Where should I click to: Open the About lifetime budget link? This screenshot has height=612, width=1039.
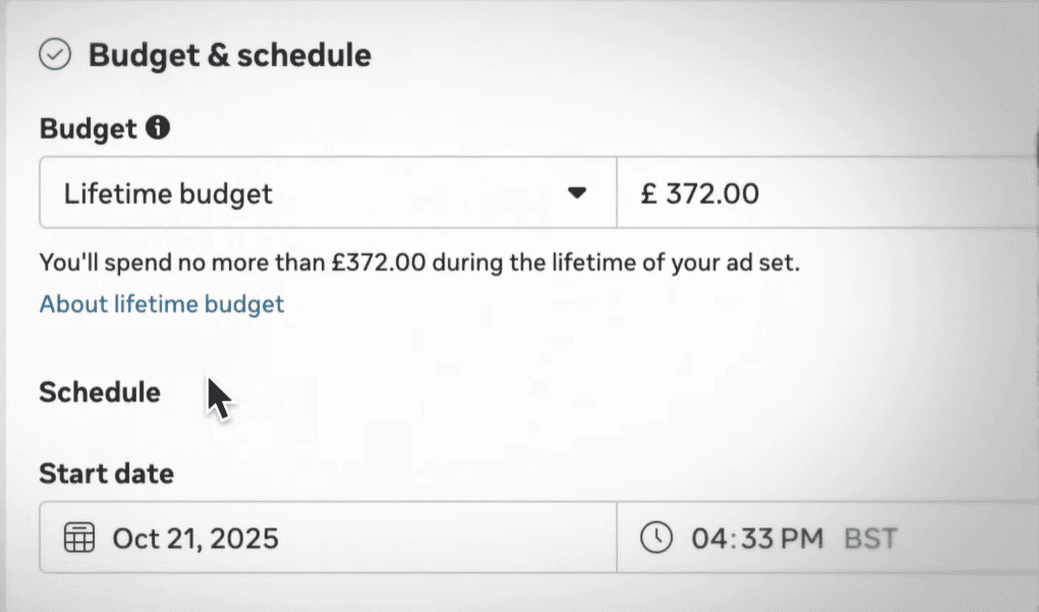click(x=162, y=304)
